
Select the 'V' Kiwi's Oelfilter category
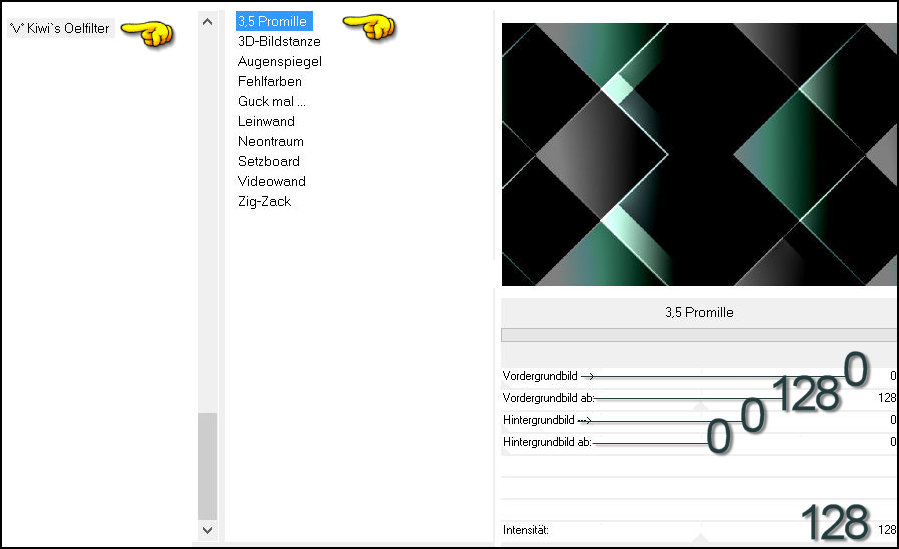tap(61, 28)
